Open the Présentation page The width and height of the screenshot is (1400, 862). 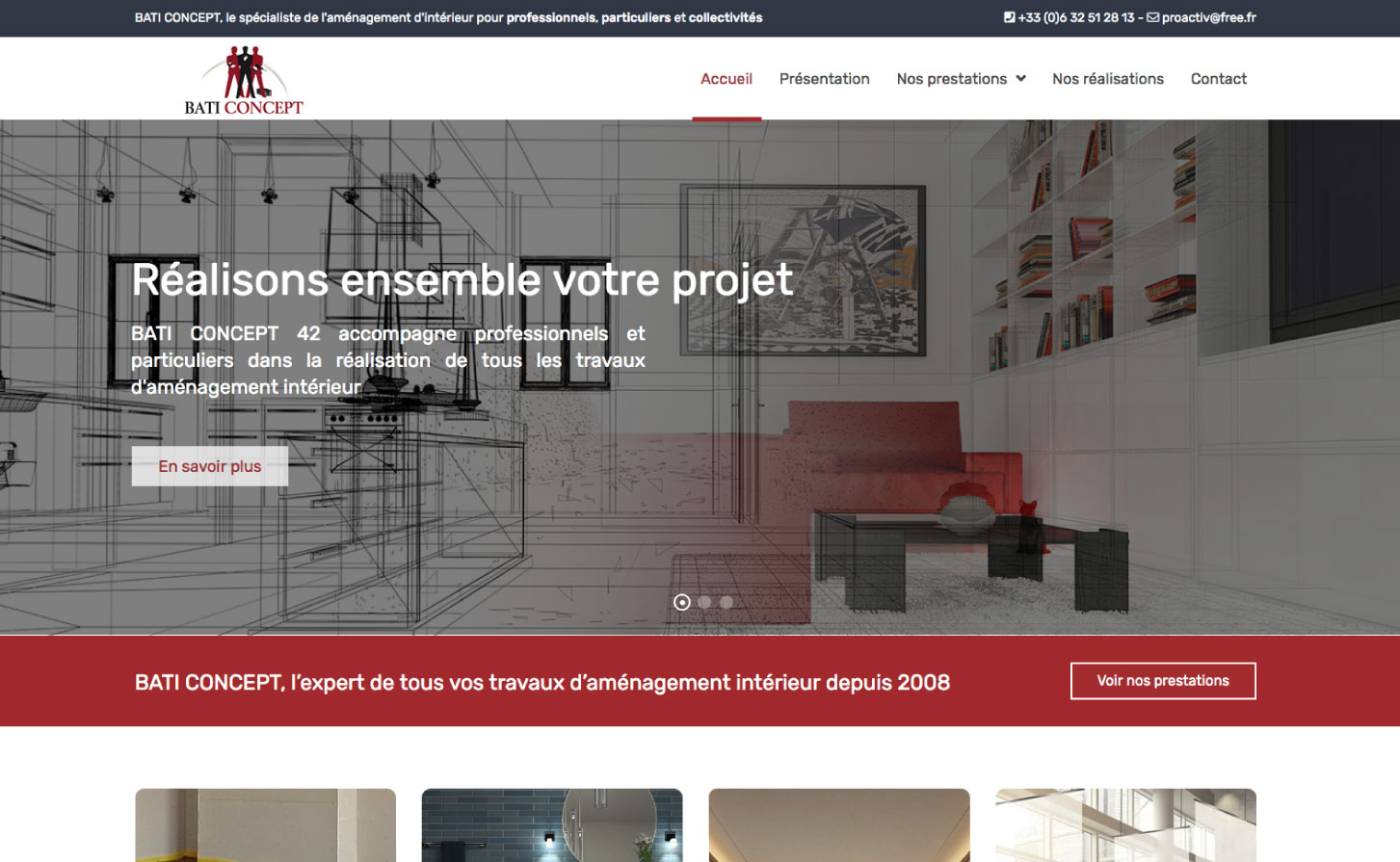pos(825,79)
